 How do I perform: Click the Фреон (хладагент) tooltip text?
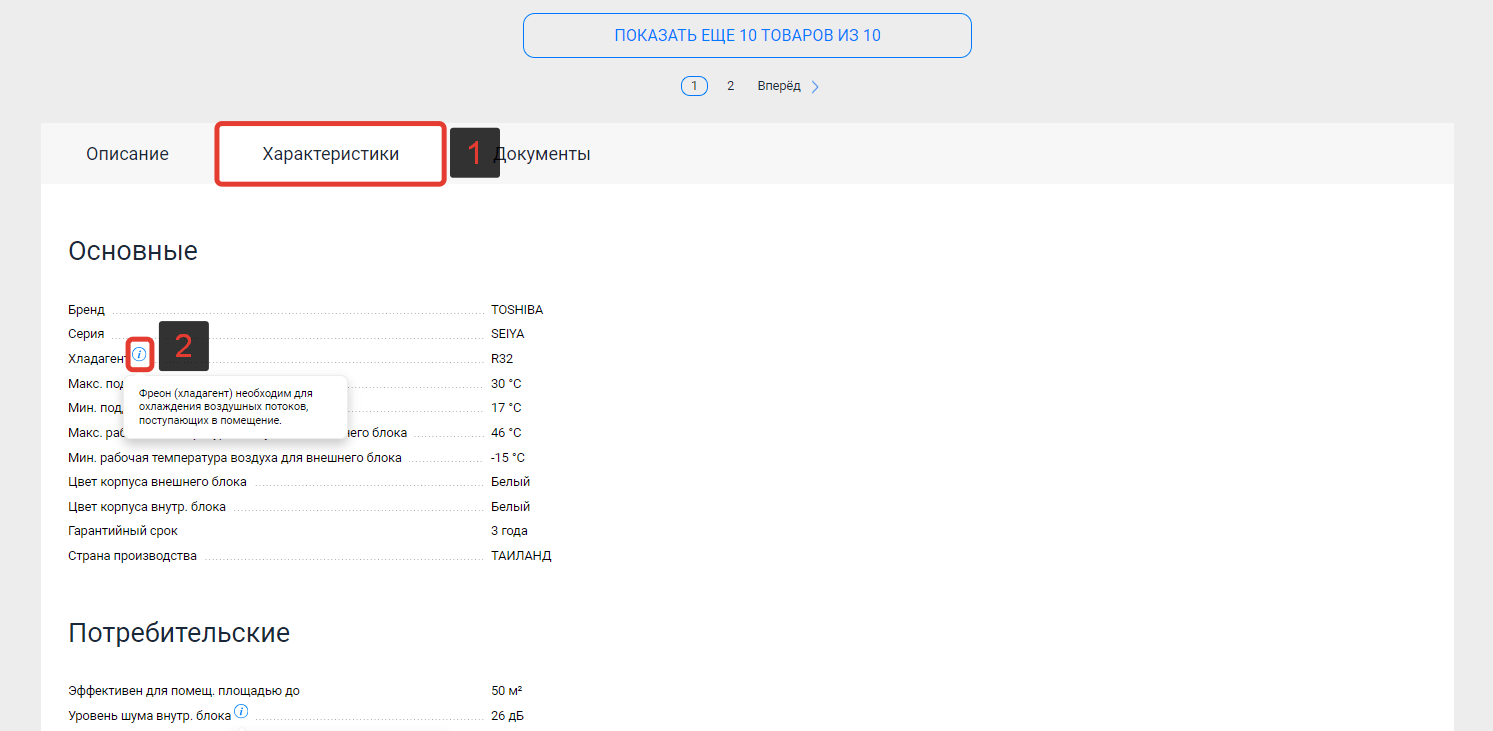pyautogui.click(x=226, y=407)
